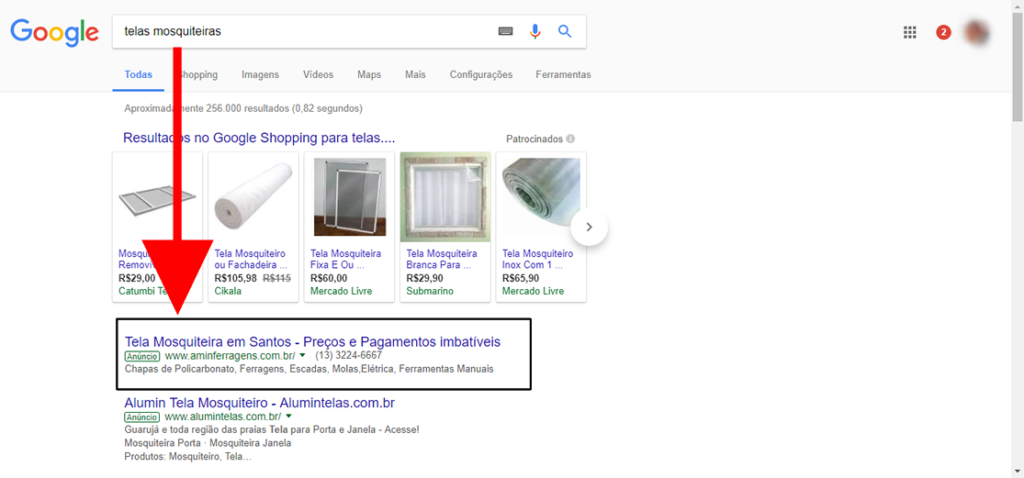
Task: Expand dropdown beside alumintelas.com.br URL
Action: point(288,416)
